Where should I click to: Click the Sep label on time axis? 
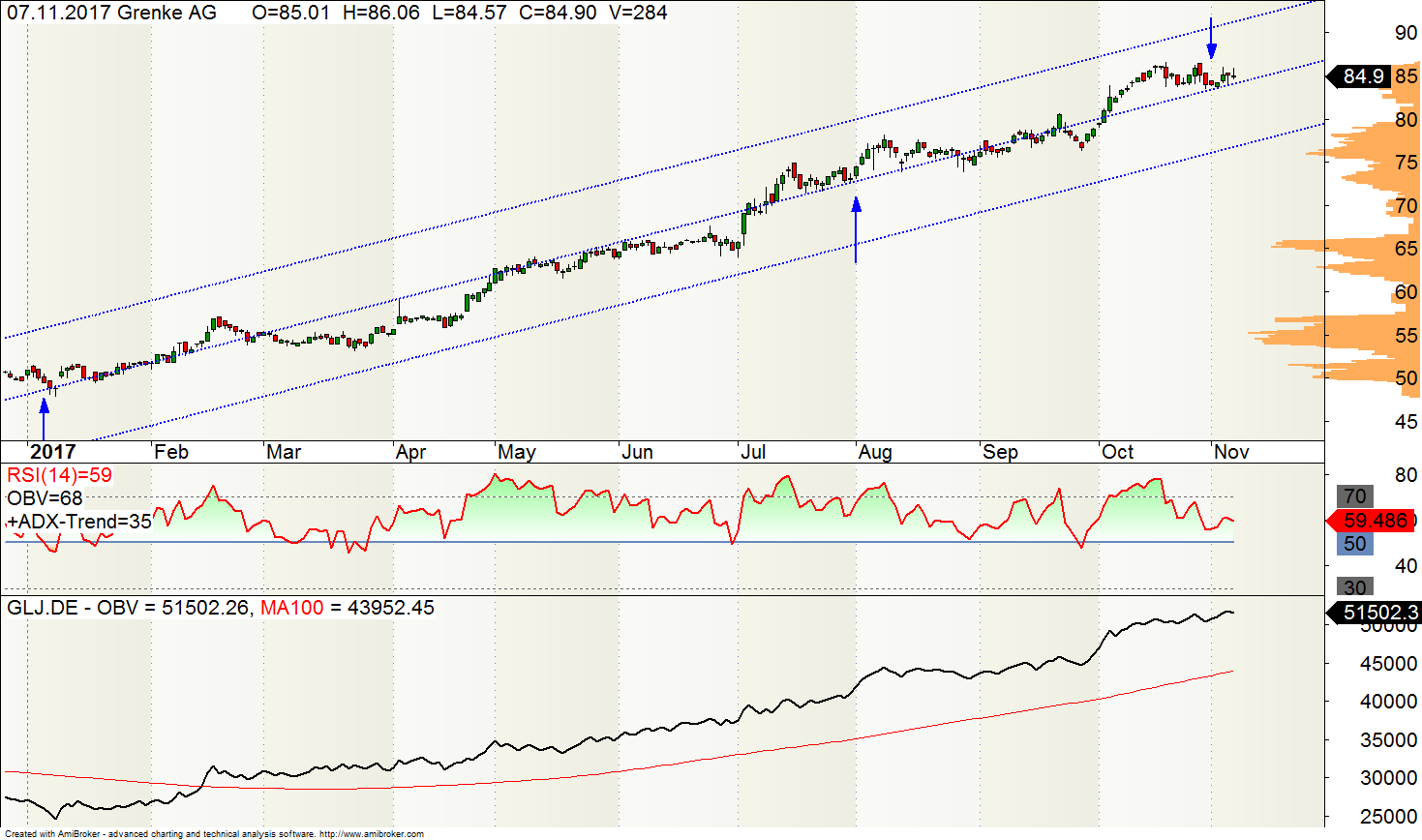click(x=1000, y=452)
